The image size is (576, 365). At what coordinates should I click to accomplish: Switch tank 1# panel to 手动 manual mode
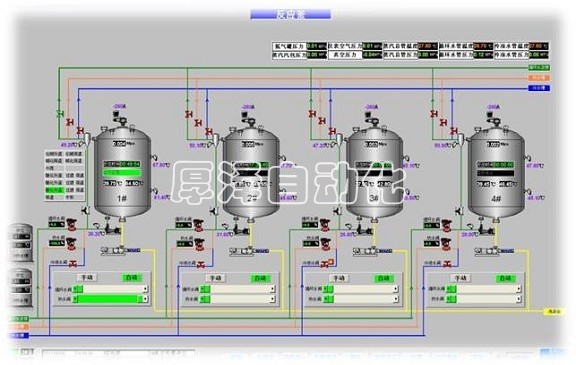[x=87, y=278]
